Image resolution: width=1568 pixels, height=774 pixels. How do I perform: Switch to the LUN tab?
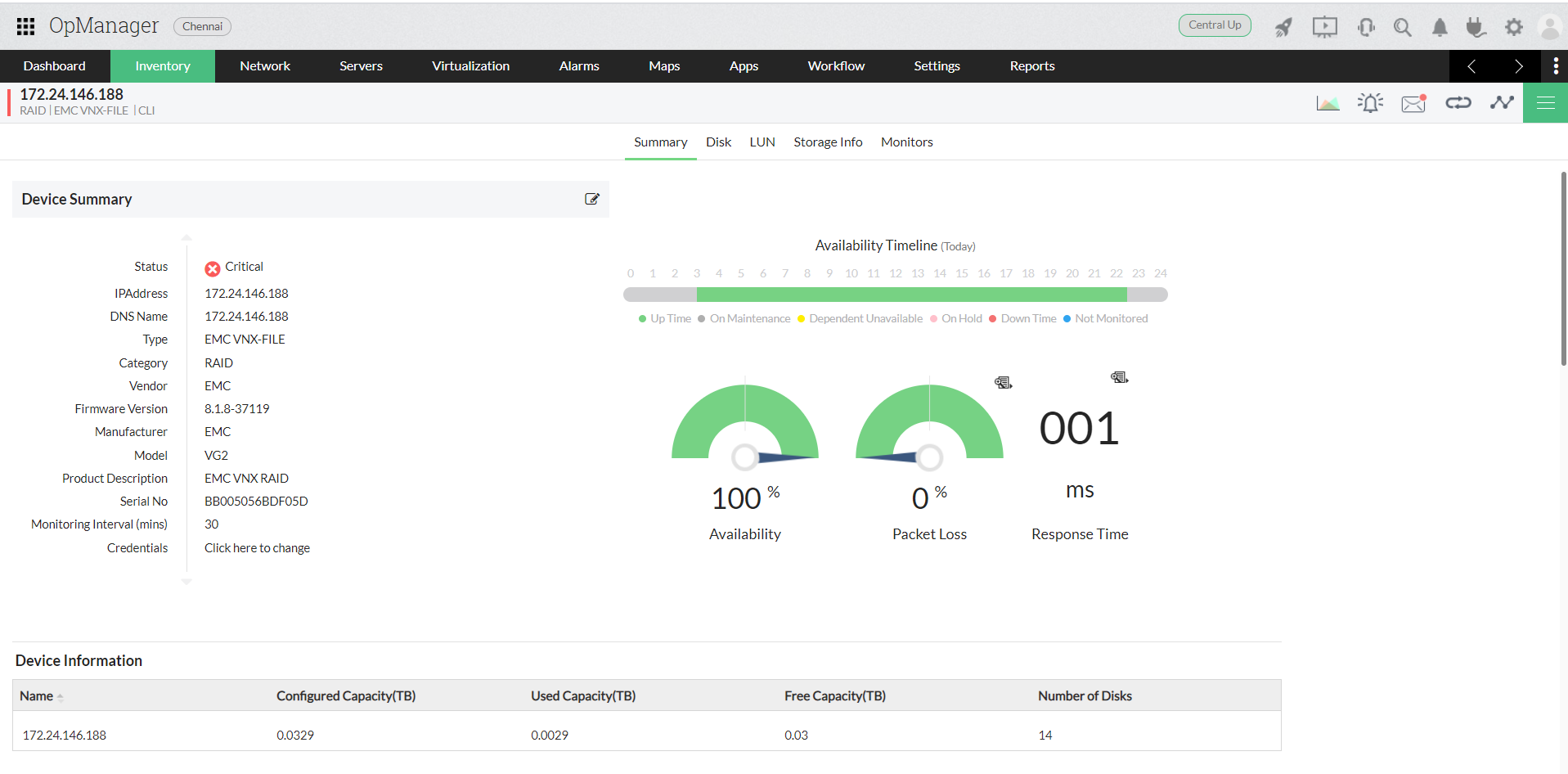[x=762, y=142]
